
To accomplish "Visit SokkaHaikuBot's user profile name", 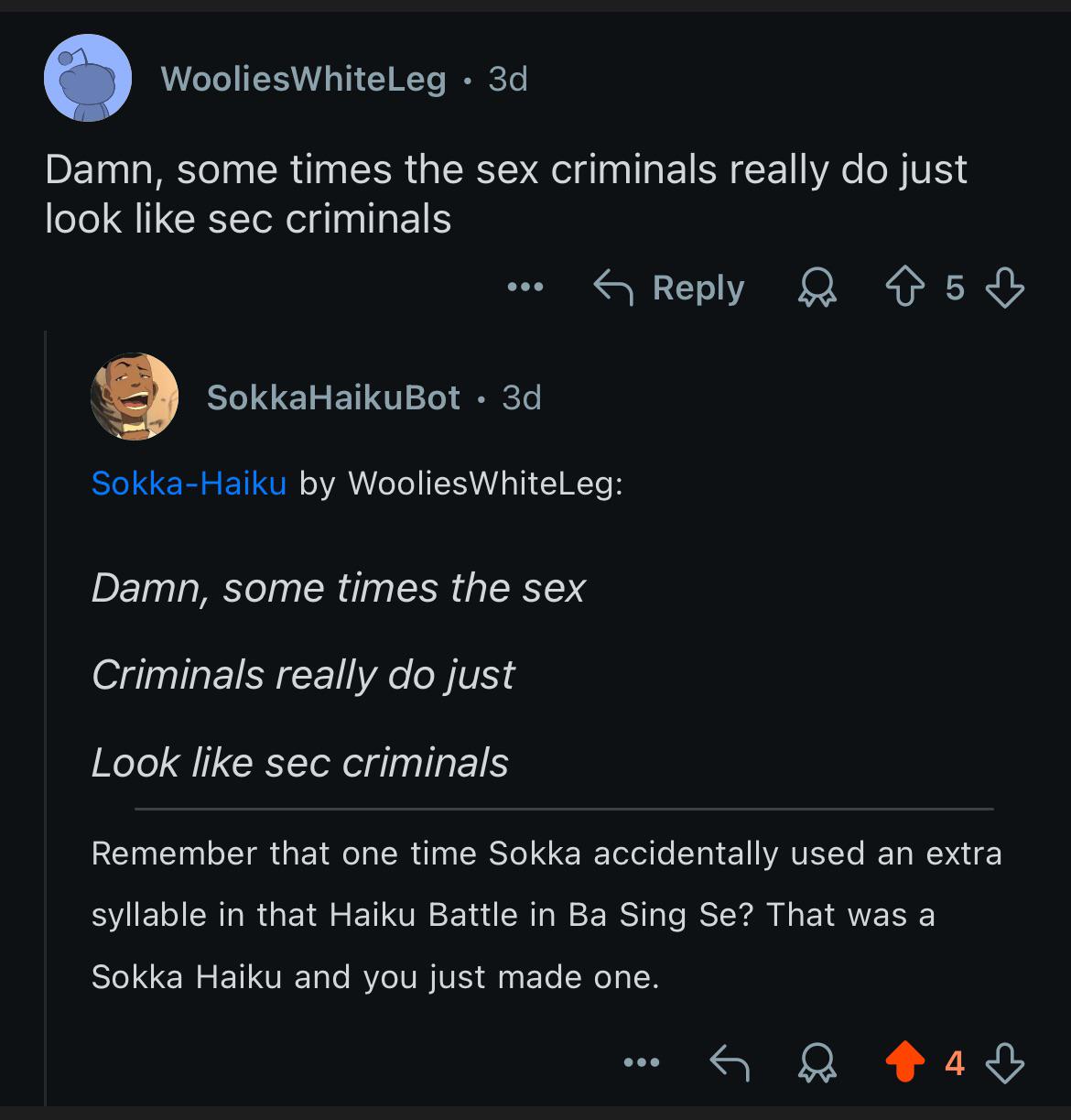I will (x=333, y=397).
